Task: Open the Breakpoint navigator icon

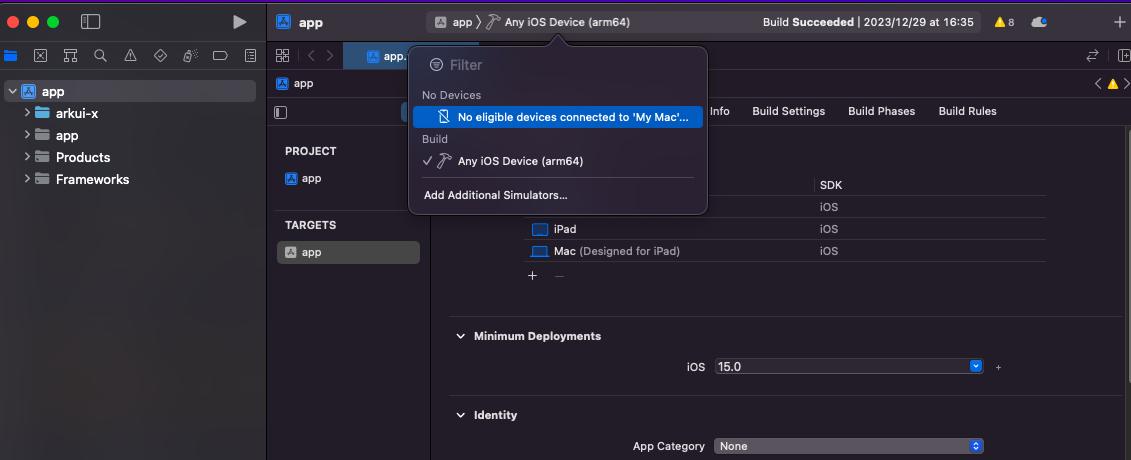Action: 221,56
